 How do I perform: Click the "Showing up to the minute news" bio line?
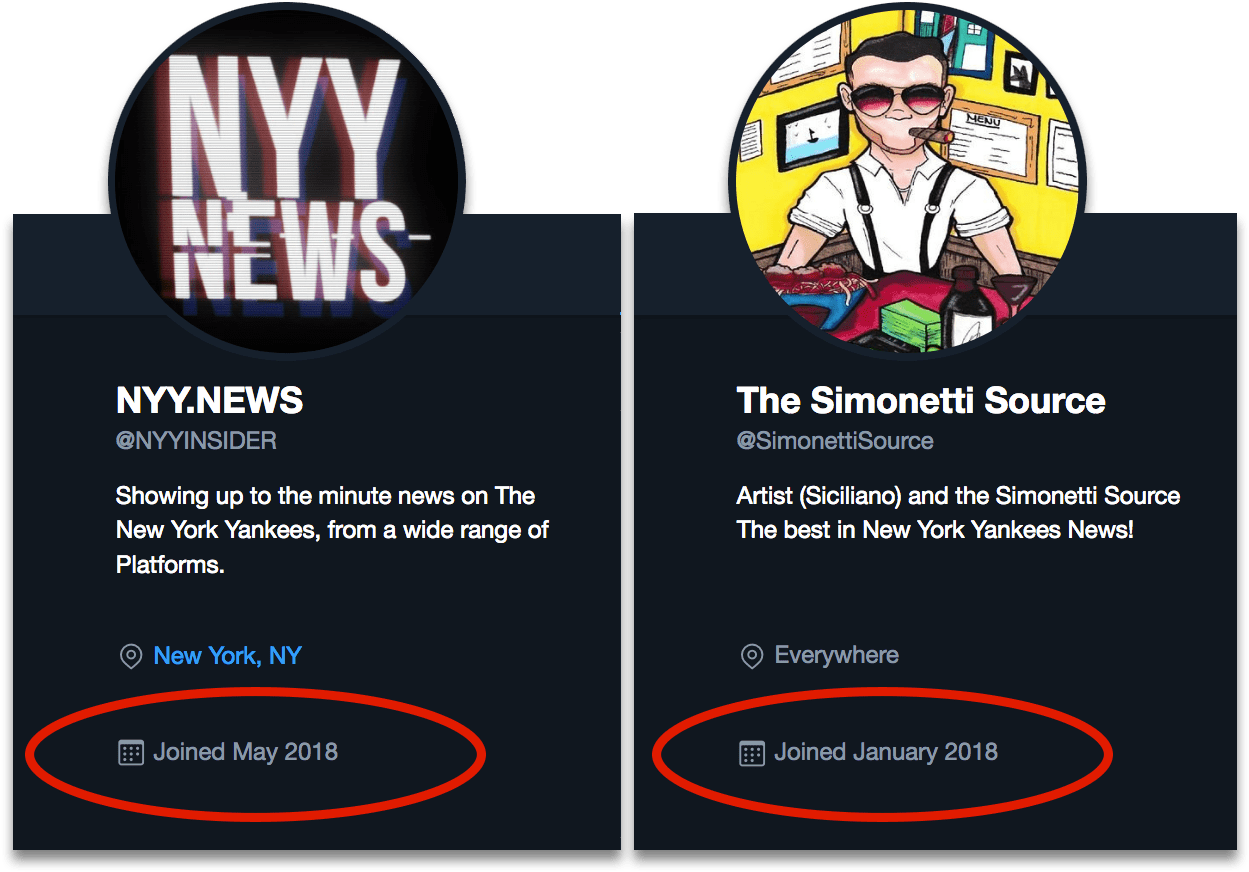click(325, 496)
